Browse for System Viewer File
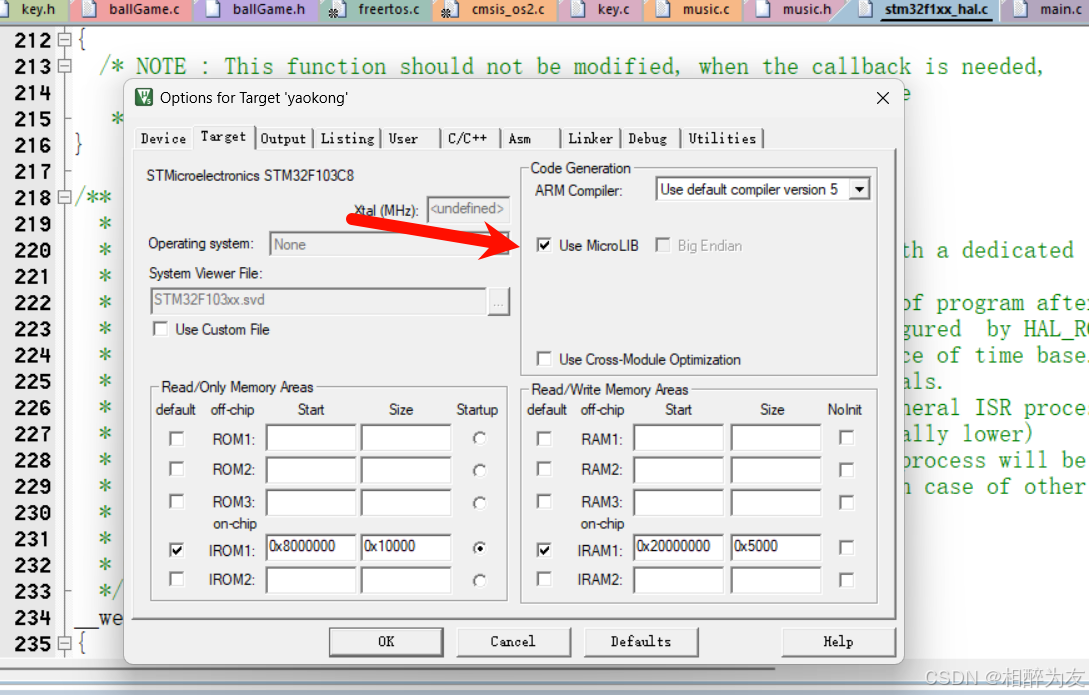 [x=499, y=301]
